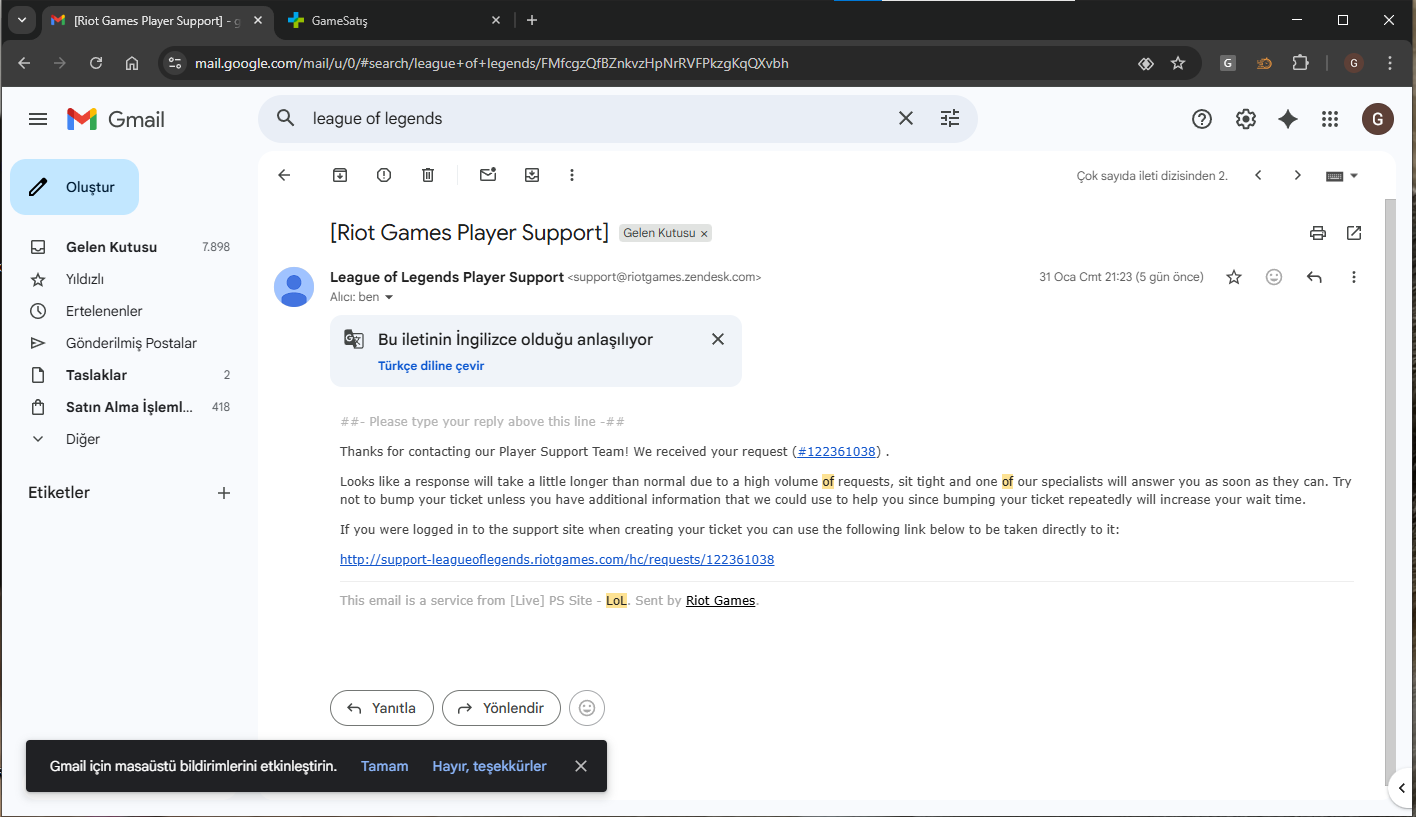Click Chrome address bar URL
This screenshot has width=1416, height=817.
492,63
